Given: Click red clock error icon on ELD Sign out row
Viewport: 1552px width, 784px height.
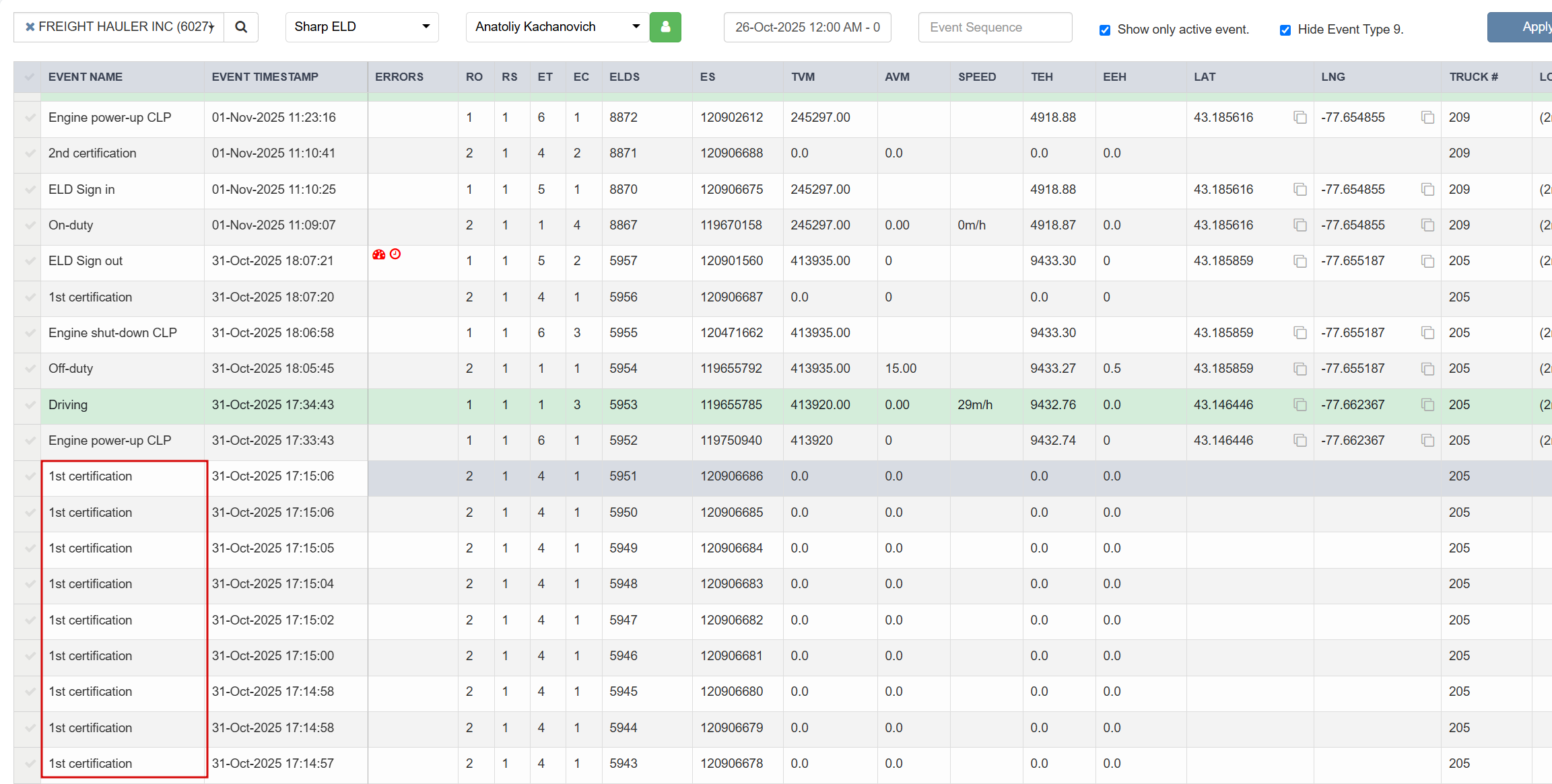Looking at the screenshot, I should tap(395, 254).
